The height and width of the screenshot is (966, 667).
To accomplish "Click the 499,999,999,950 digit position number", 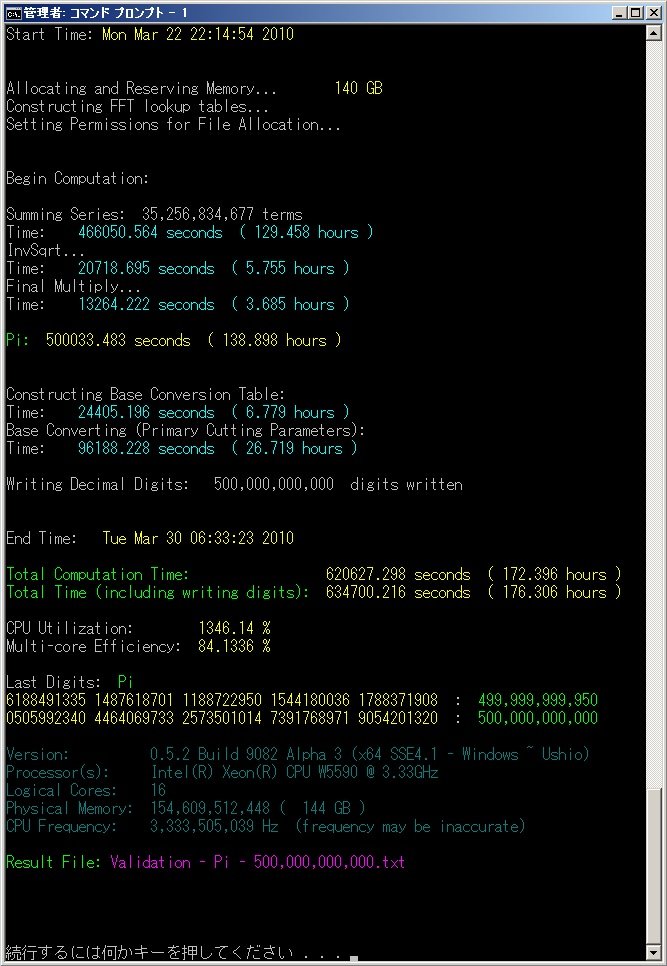I will [538, 700].
